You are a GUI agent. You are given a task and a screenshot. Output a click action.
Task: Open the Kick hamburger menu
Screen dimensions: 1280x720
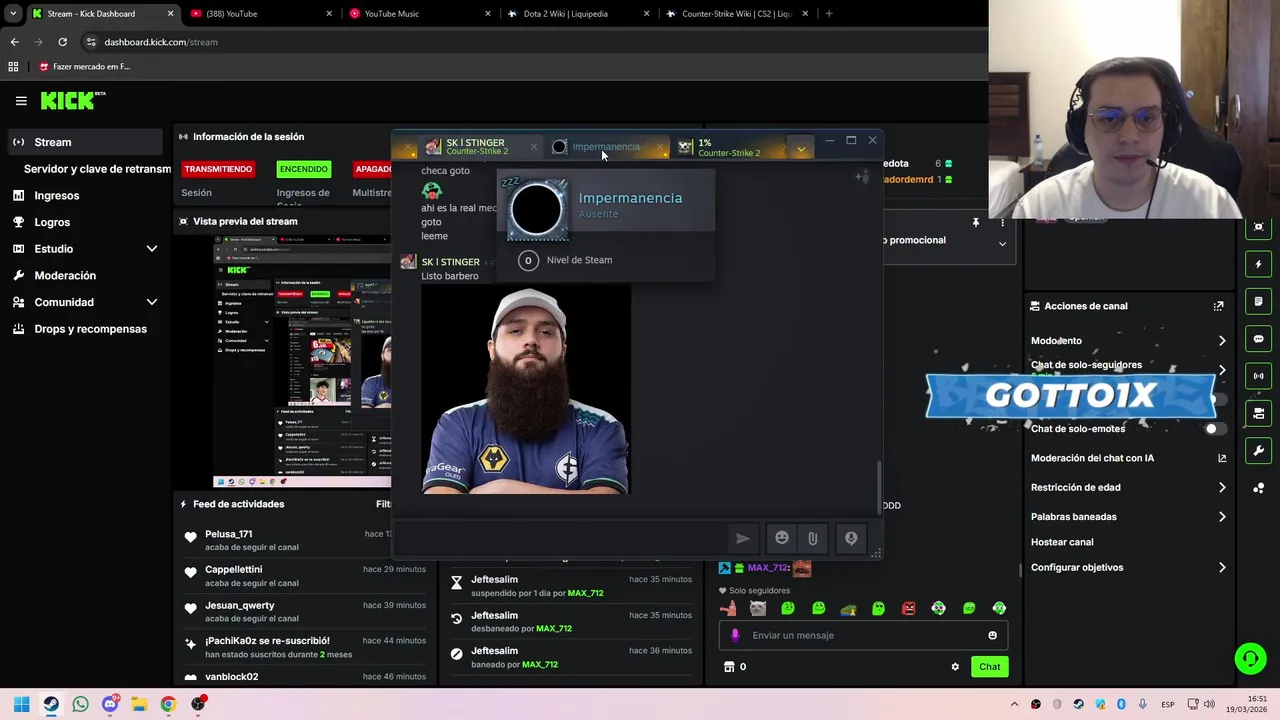coord(21,101)
